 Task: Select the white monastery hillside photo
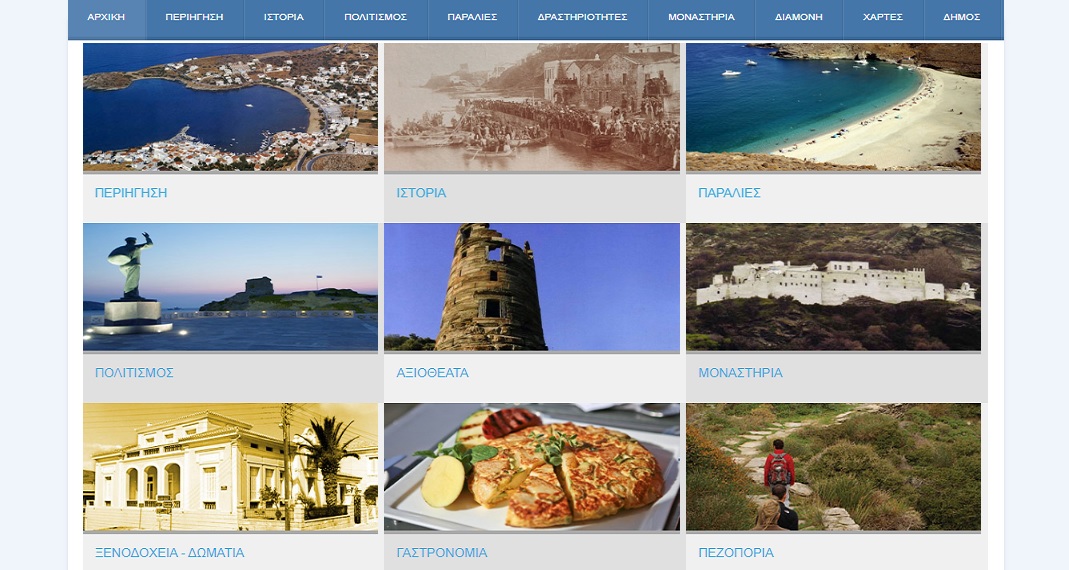[833, 287]
